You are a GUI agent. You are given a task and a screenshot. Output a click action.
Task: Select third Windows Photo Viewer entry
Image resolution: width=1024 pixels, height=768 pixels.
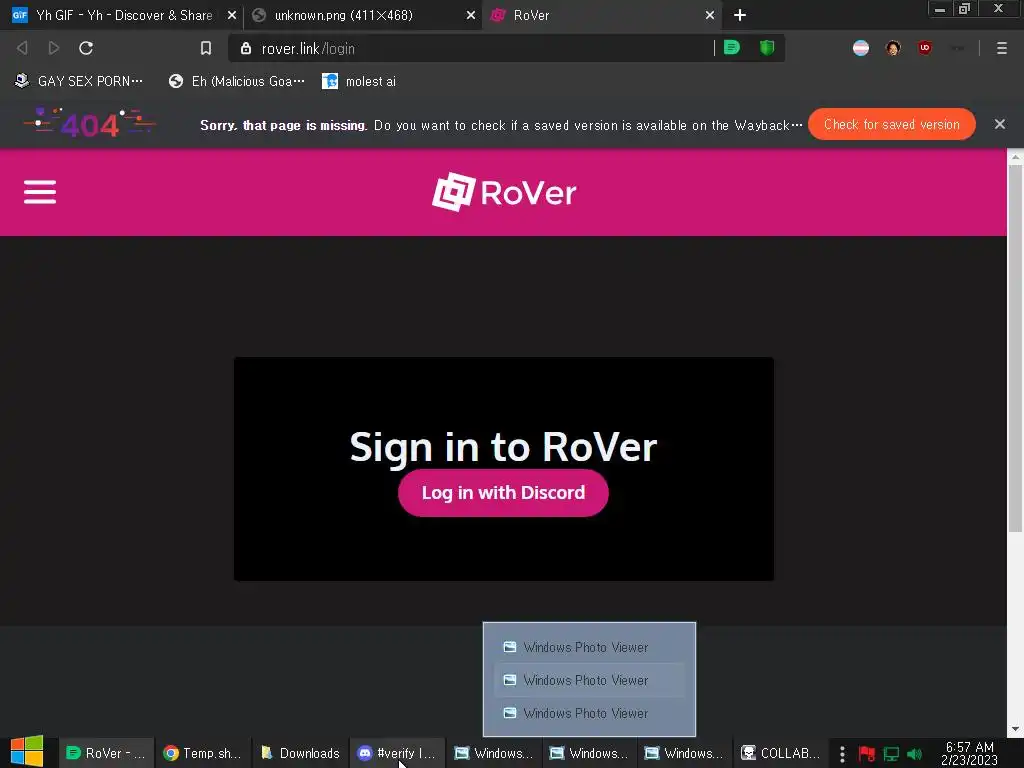pyautogui.click(x=589, y=713)
